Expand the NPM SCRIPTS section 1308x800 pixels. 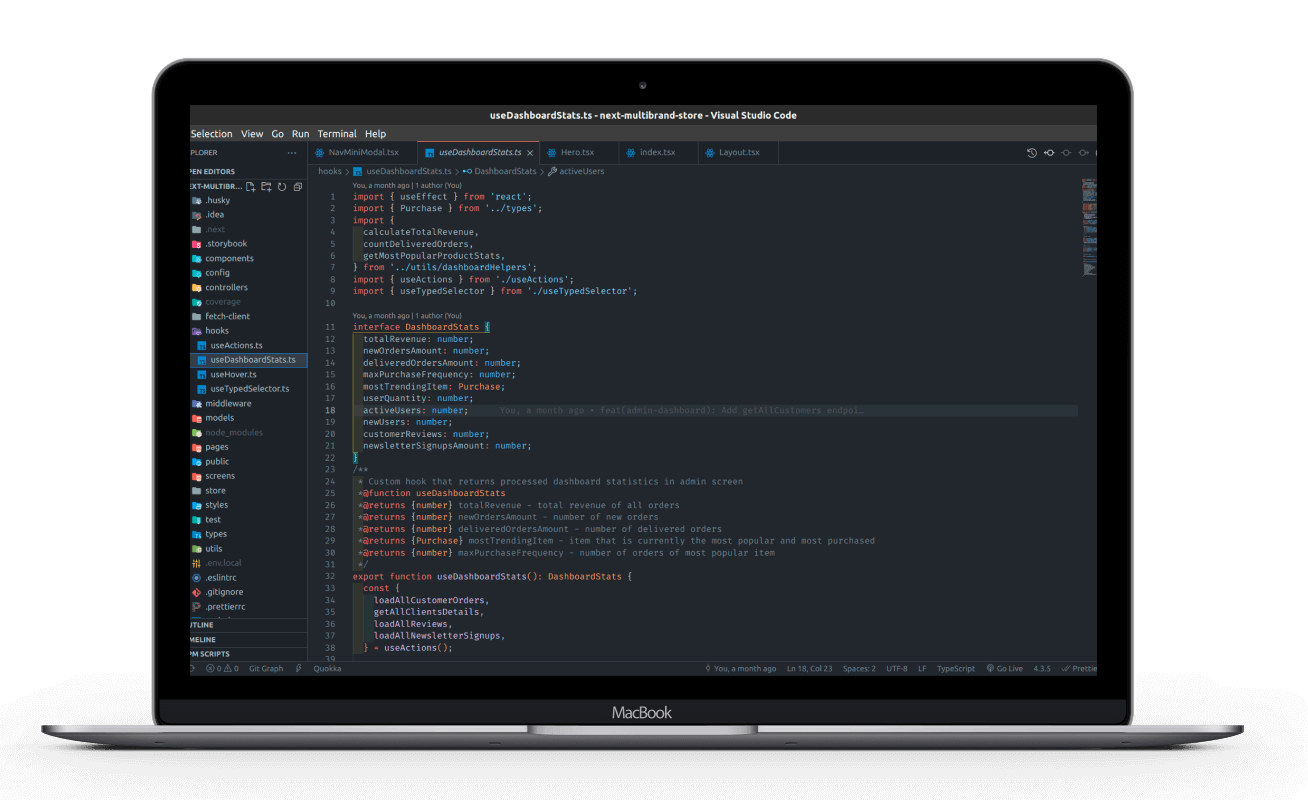[215, 653]
